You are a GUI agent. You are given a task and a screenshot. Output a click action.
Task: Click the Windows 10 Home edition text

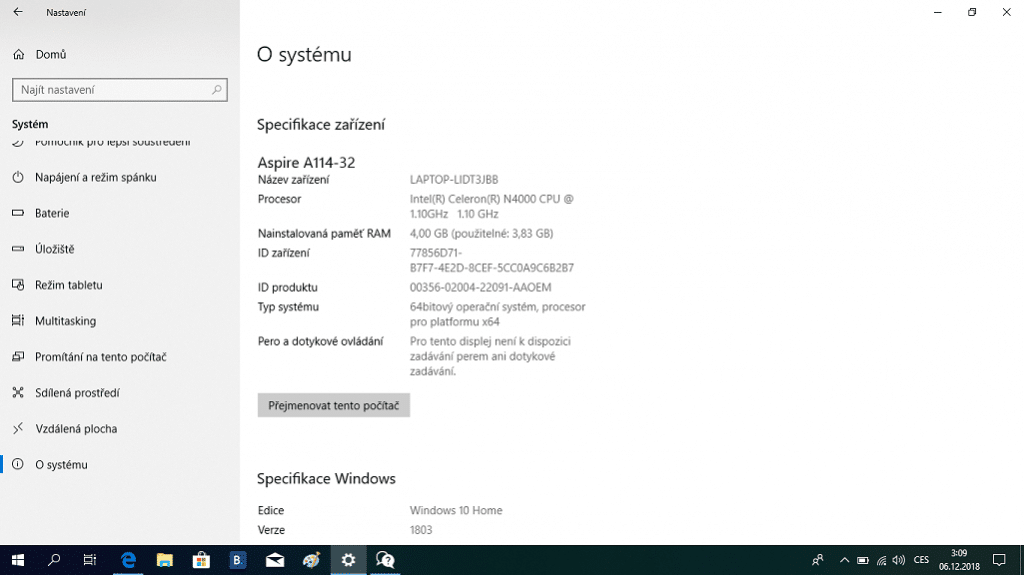456,510
